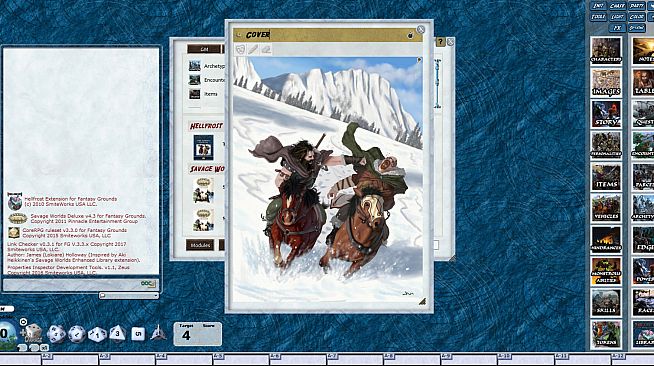654x366 pixels.
Task: Pick the ten-sided die showing 1
Action: pos(97,334)
